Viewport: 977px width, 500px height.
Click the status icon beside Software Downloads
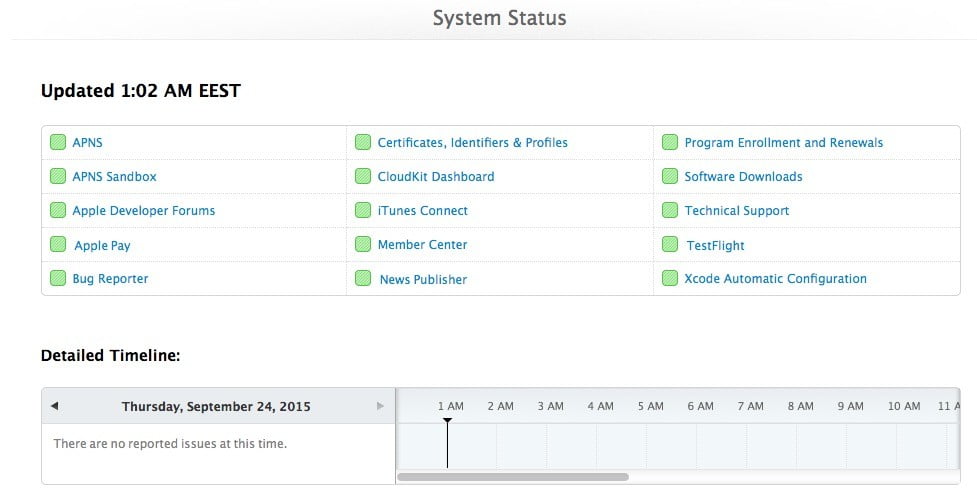point(670,177)
